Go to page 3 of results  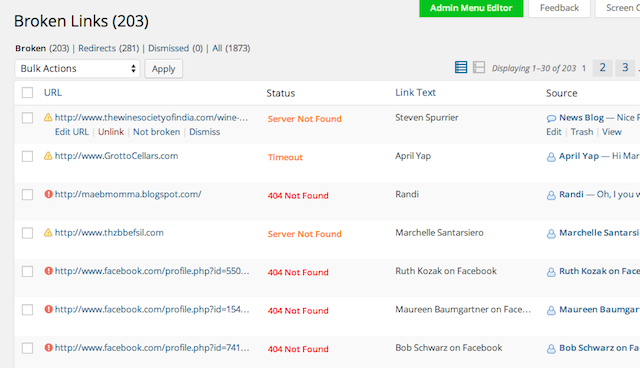click(x=625, y=68)
